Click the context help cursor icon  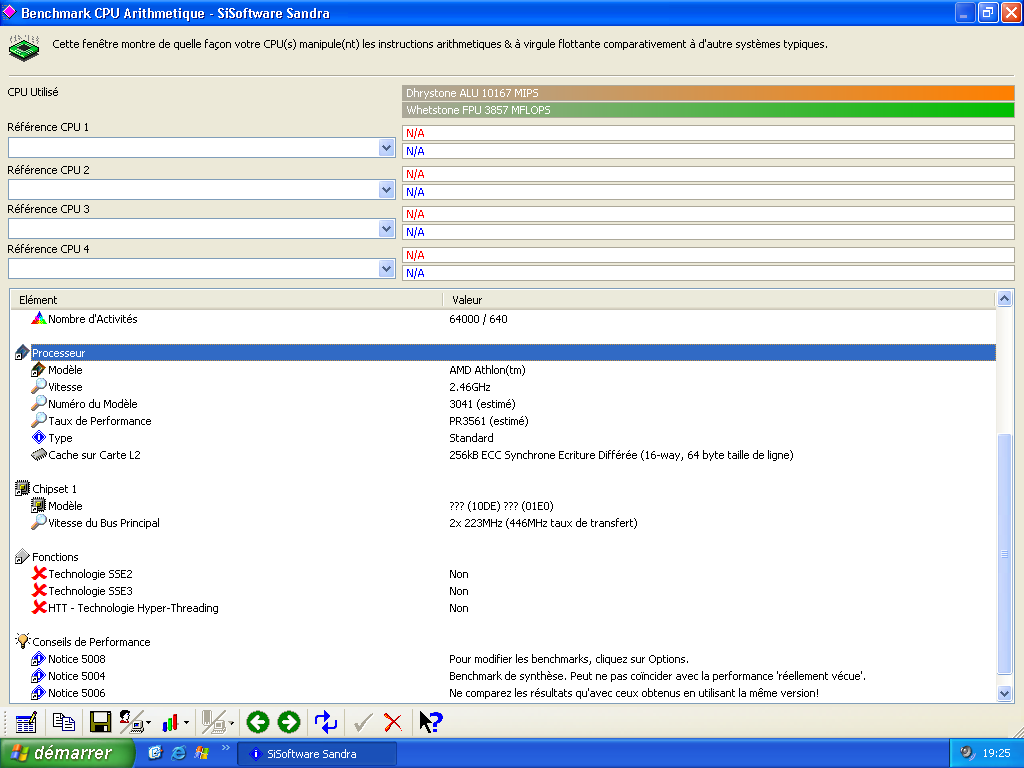[431, 722]
